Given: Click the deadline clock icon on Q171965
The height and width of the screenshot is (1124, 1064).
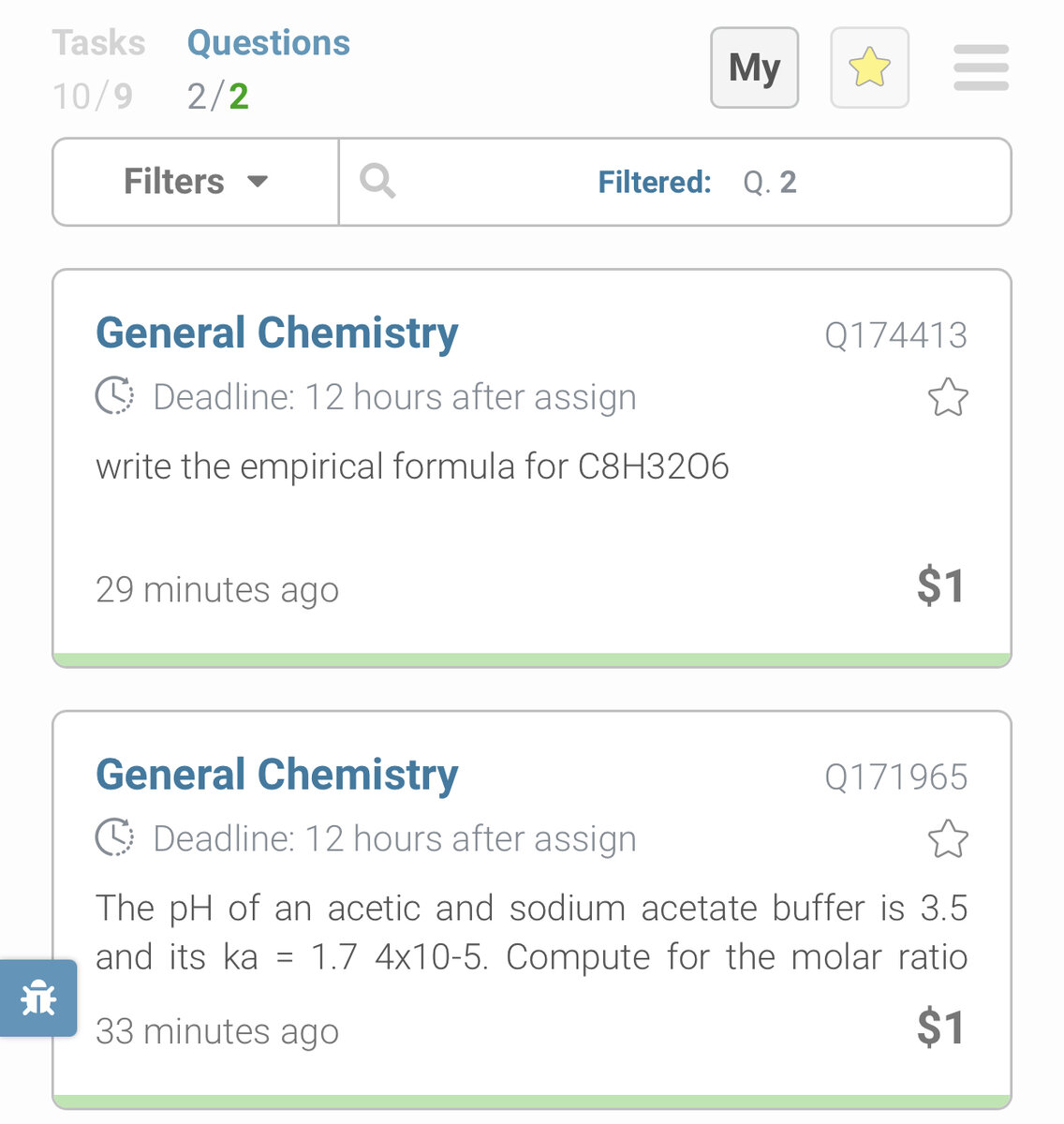Looking at the screenshot, I should (x=114, y=837).
